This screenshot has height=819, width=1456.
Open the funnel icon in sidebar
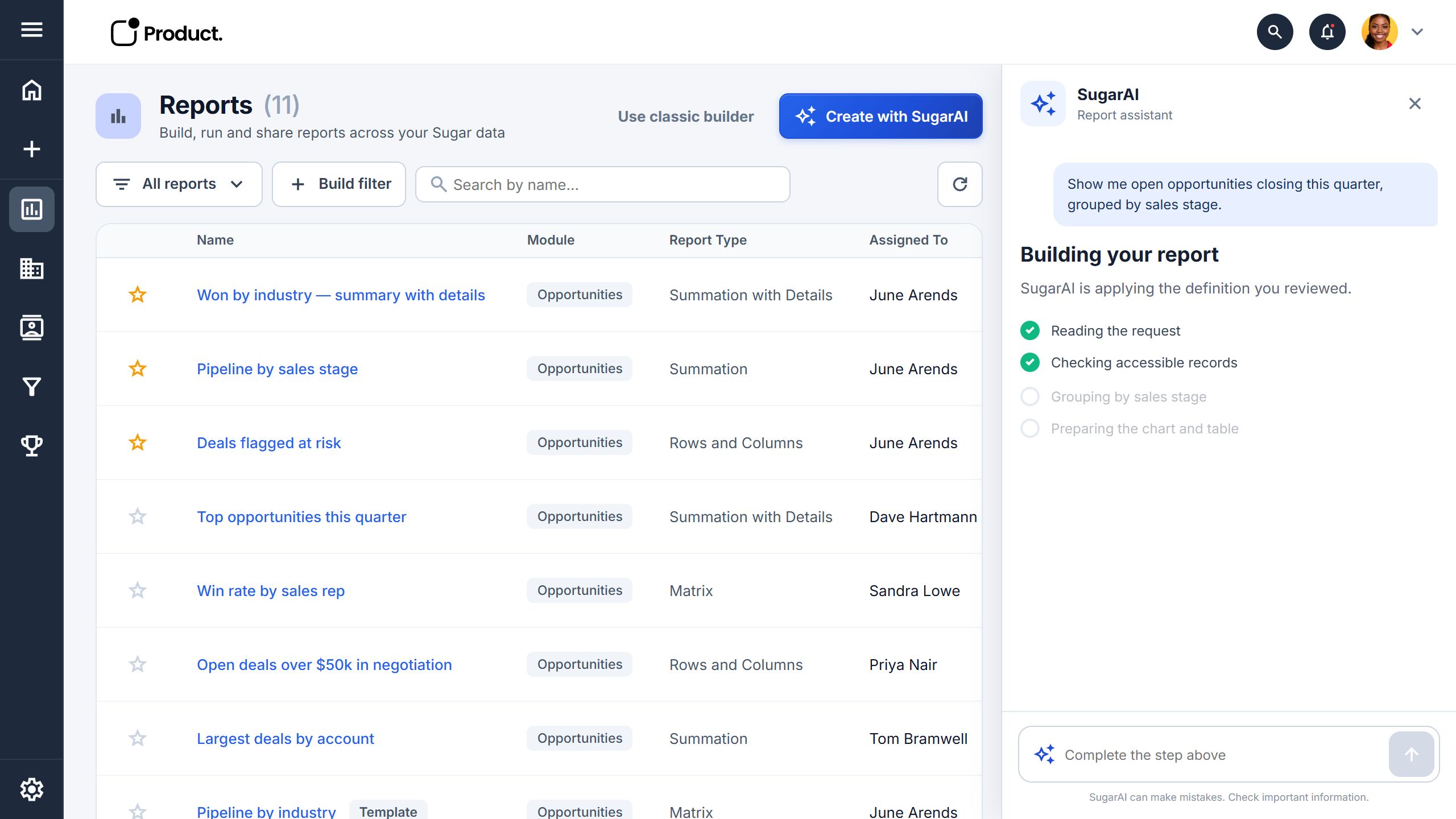pos(32,387)
